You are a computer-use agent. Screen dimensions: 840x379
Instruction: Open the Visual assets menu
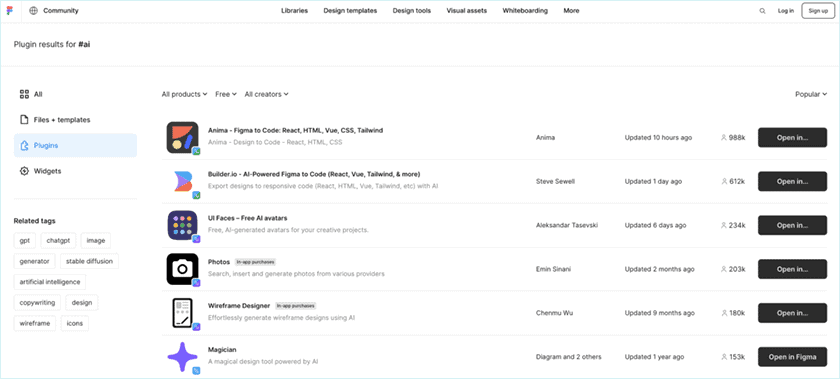pos(467,11)
